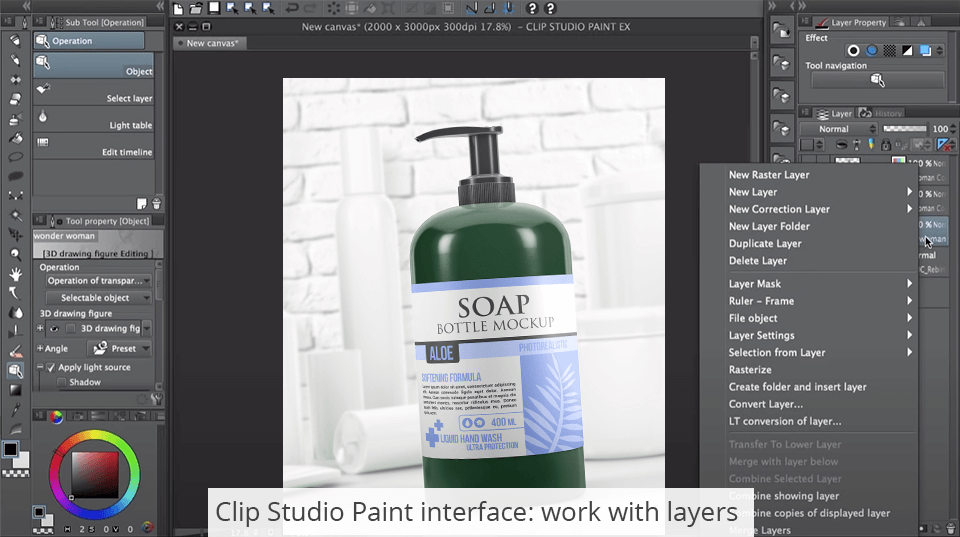Click the Operation sub tool group tab
Image resolution: width=960 pixels, height=537 pixels.
tap(89, 40)
